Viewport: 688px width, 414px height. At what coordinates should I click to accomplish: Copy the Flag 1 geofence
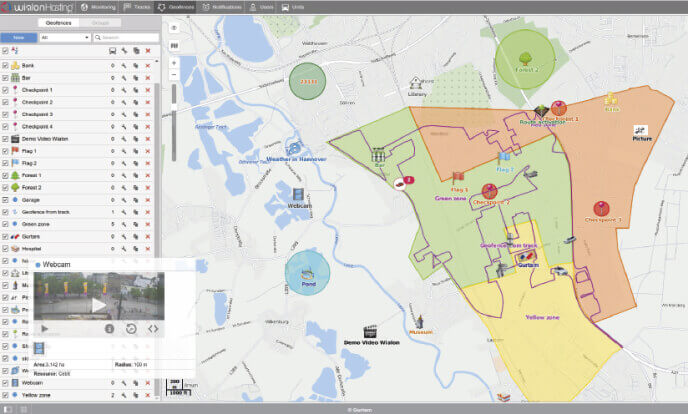coord(136,150)
